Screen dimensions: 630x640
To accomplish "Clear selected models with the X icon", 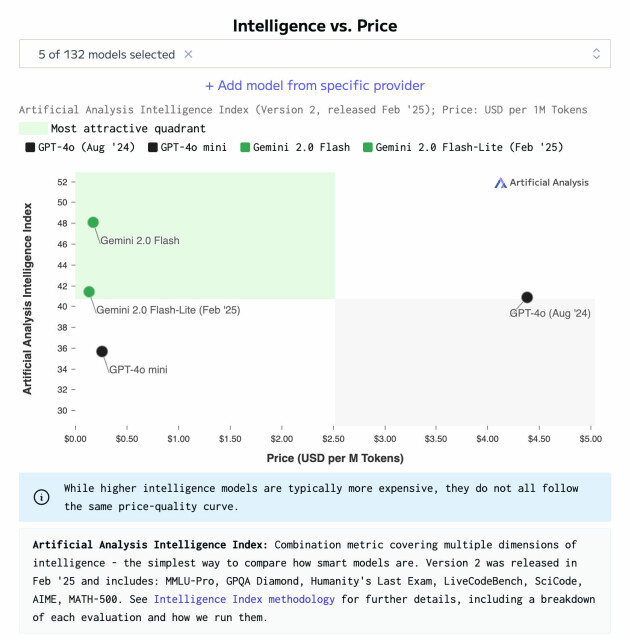I will (x=188, y=54).
